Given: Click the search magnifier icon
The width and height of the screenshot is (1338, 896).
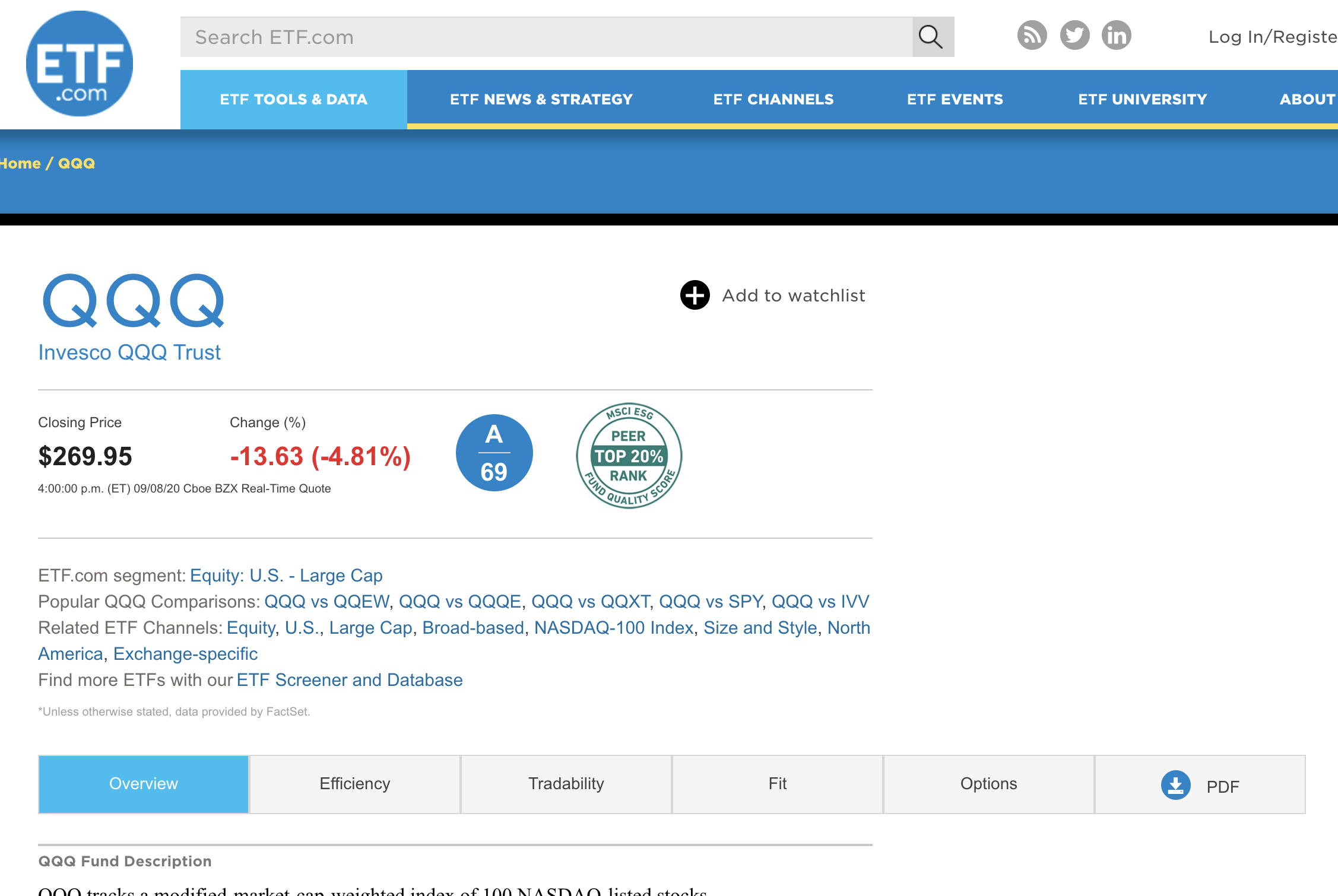Looking at the screenshot, I should coord(932,37).
